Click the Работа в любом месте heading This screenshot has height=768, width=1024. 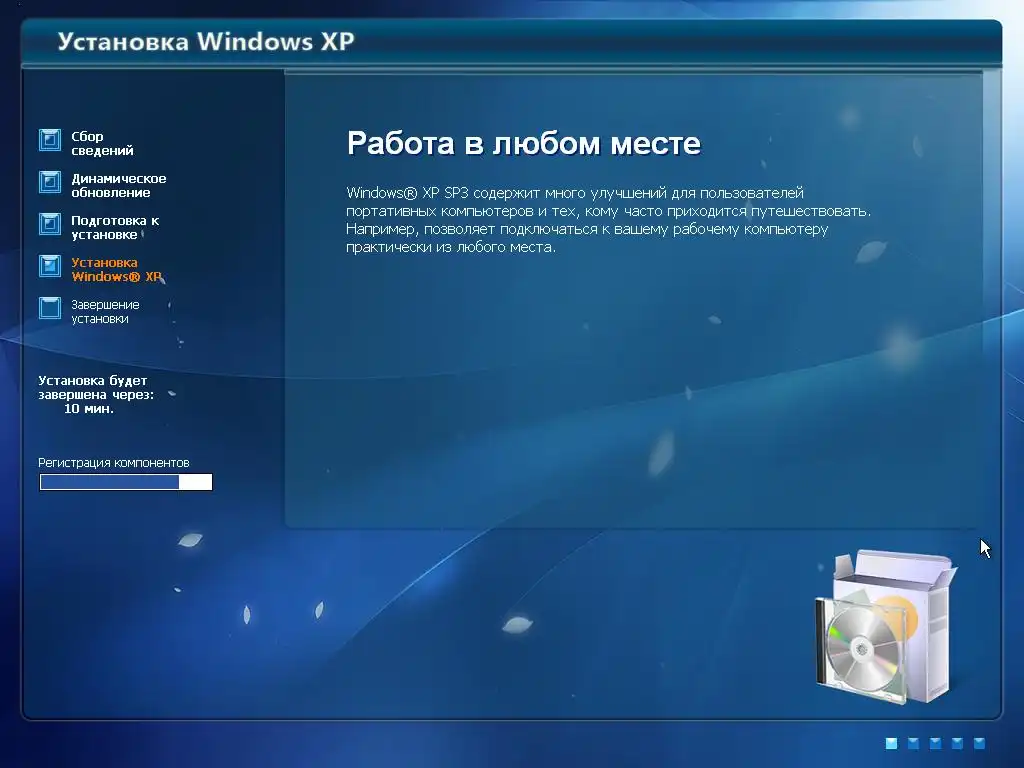tap(524, 143)
